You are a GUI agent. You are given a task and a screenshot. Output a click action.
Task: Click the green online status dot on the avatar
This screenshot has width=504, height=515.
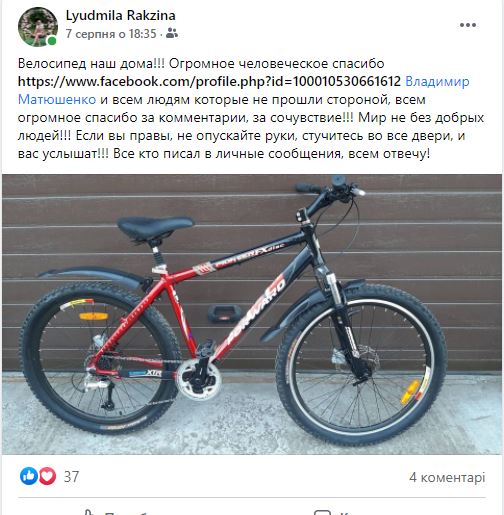52,41
